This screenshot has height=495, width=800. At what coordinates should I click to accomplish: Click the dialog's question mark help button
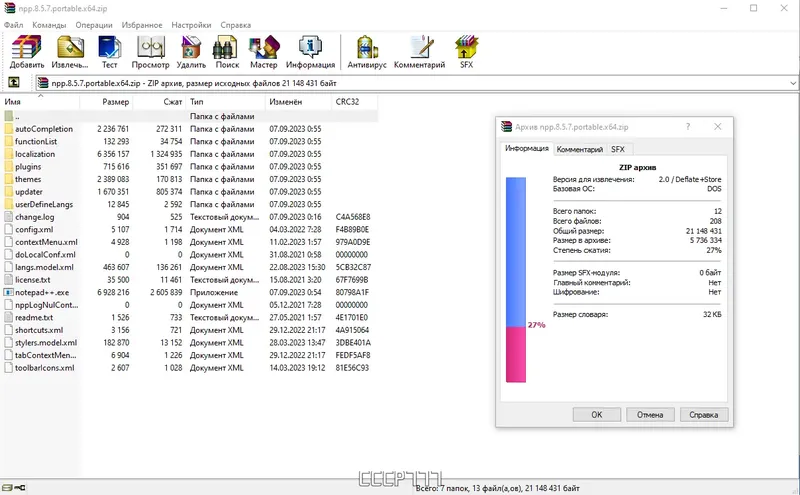tap(688, 127)
